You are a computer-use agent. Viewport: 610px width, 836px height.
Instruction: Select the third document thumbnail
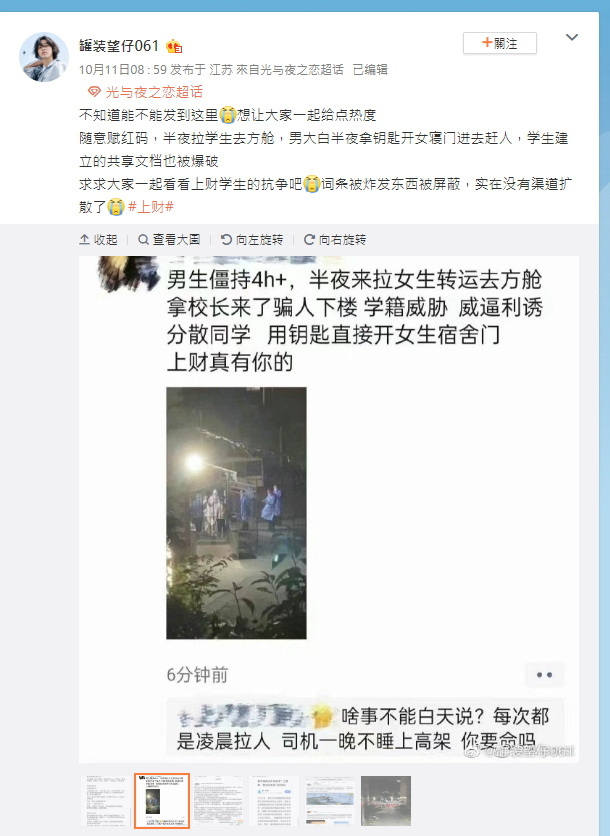click(218, 801)
